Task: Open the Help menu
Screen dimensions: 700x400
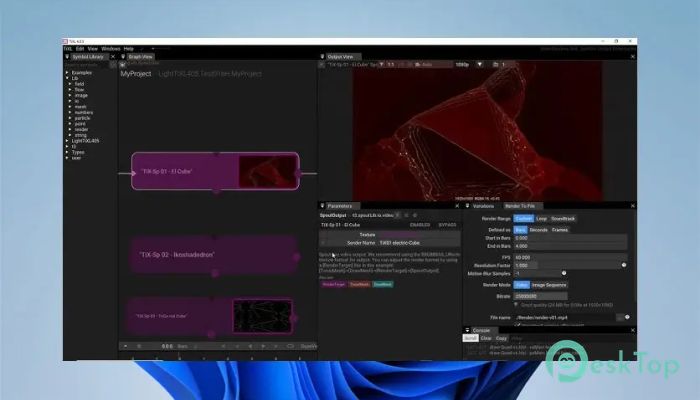Action: (x=129, y=49)
